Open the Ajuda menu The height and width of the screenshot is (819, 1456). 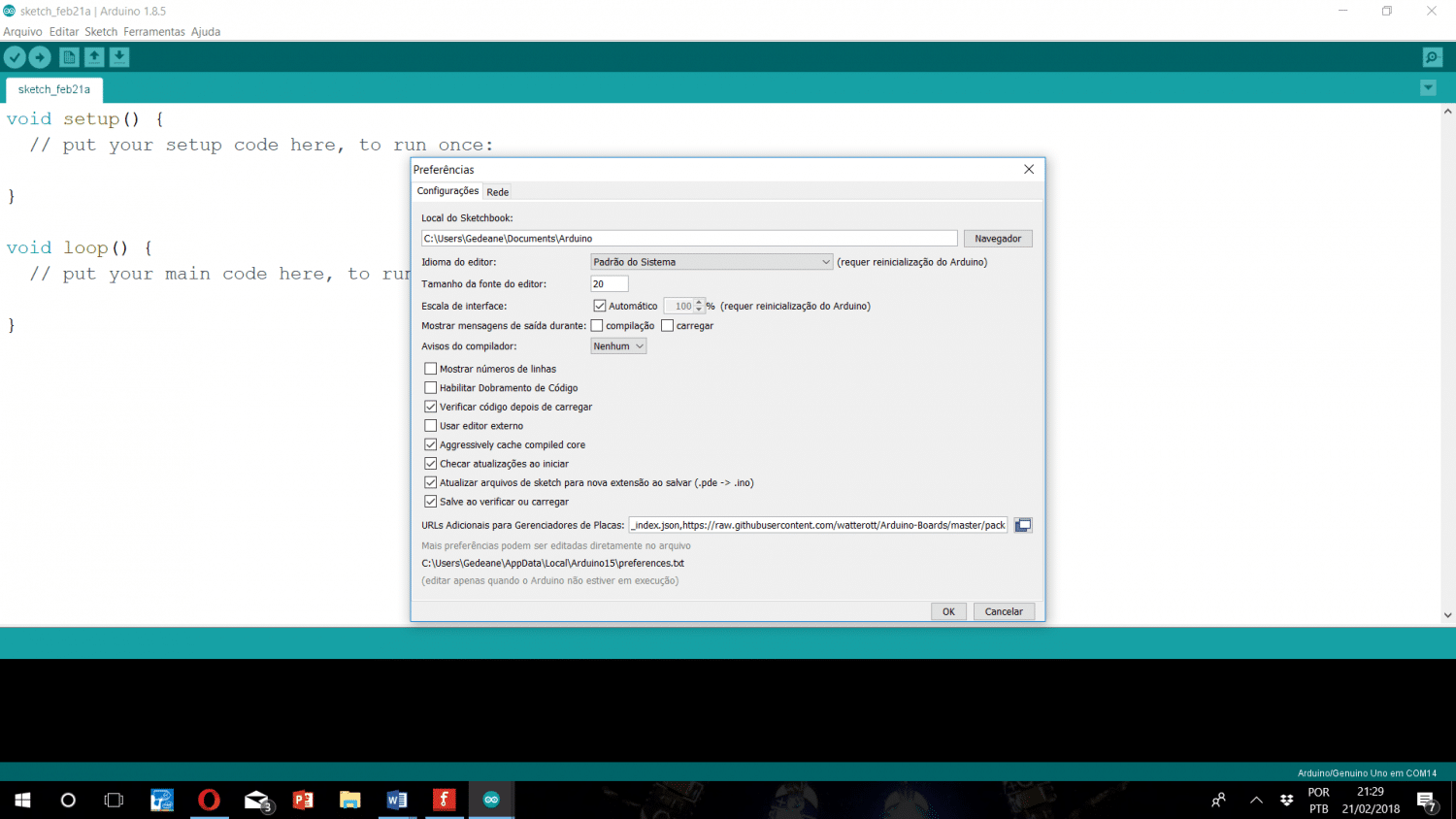pyautogui.click(x=206, y=32)
